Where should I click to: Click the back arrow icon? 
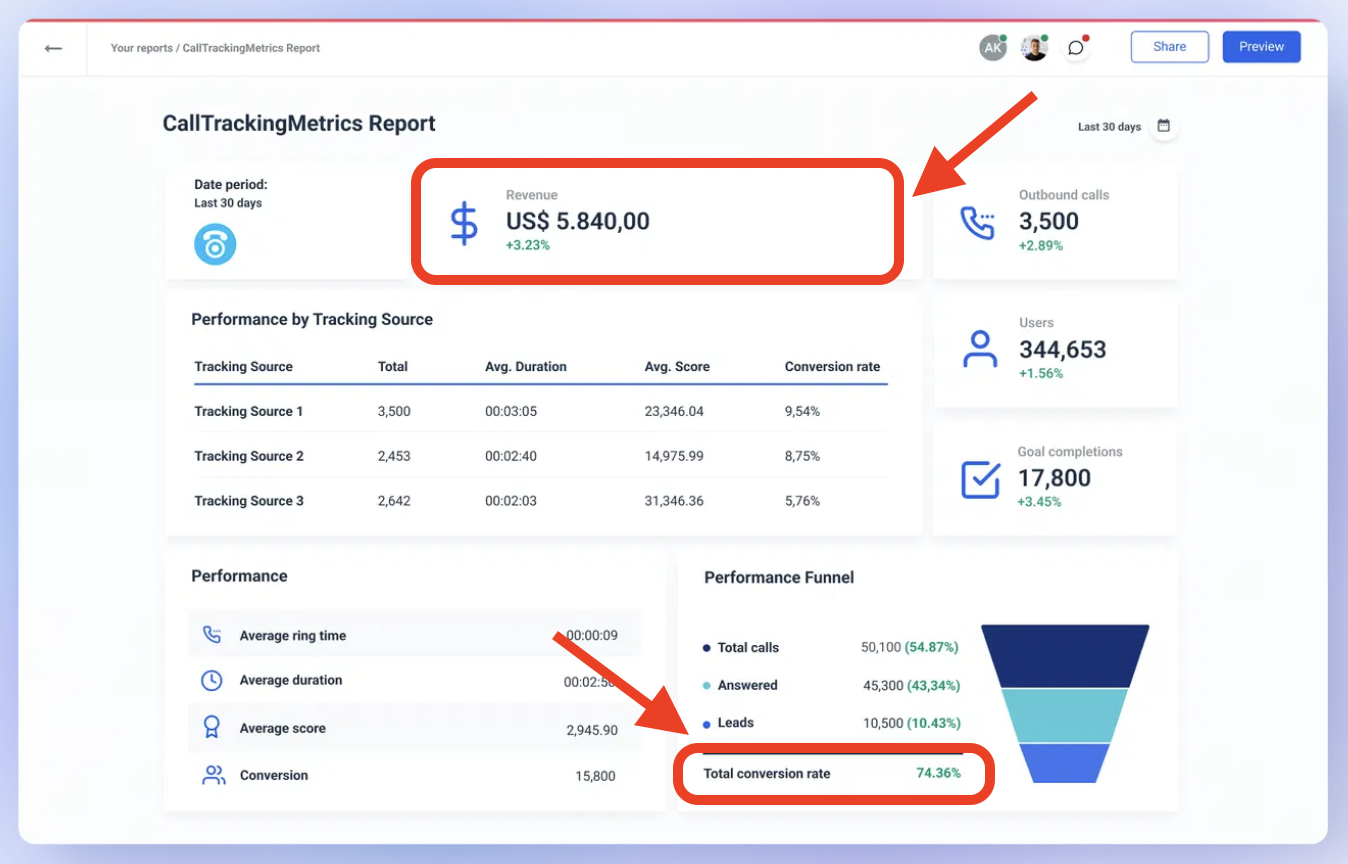[x=53, y=48]
